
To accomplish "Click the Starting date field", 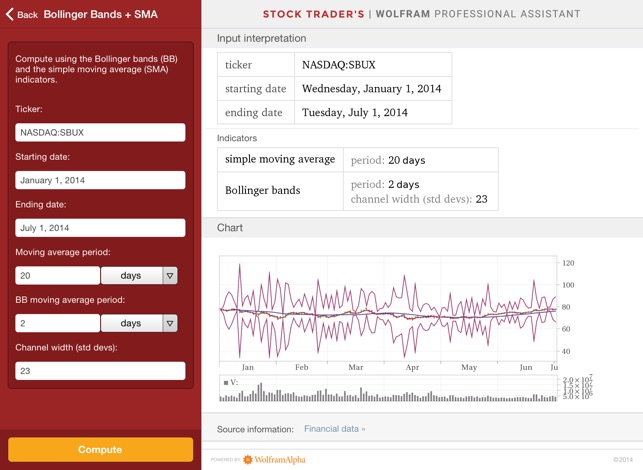I will tap(100, 180).
